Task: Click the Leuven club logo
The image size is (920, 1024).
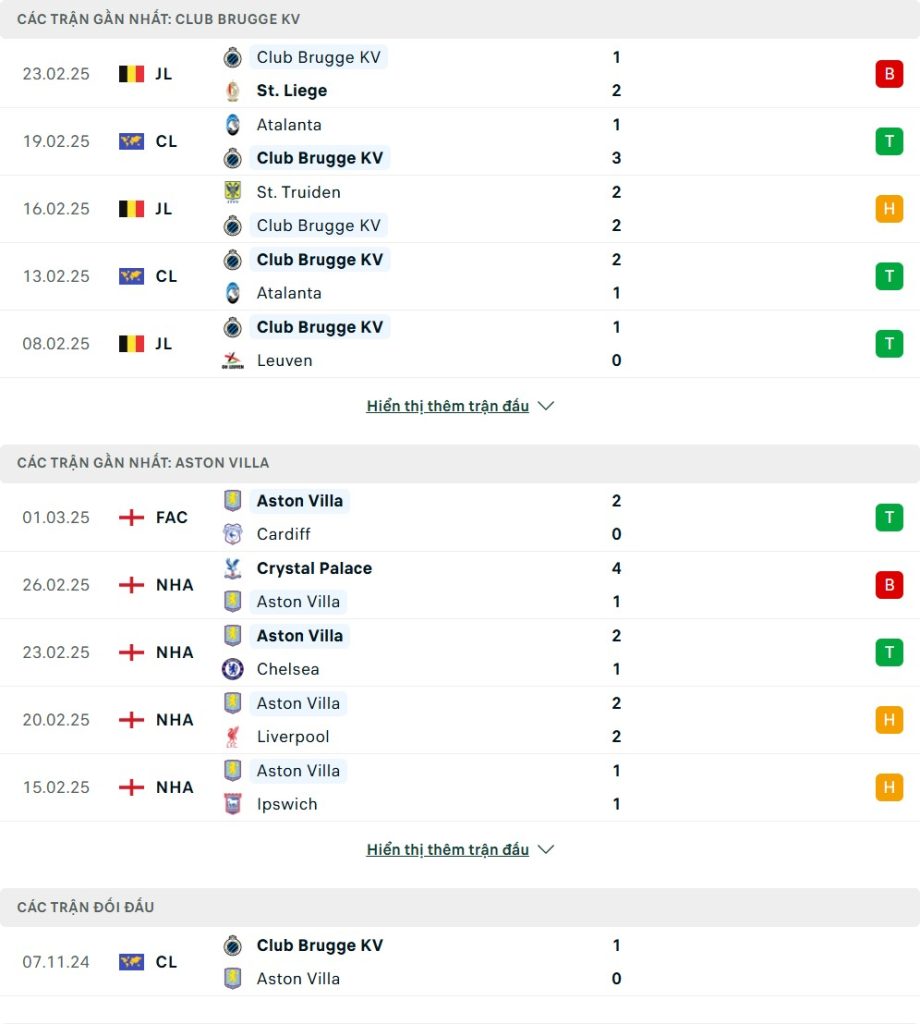Action: 233,361
